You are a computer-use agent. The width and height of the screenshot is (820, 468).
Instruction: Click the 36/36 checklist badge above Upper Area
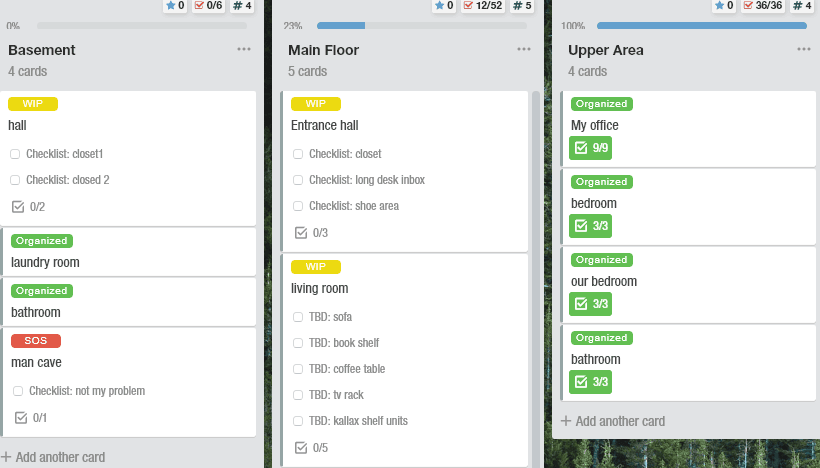763,6
